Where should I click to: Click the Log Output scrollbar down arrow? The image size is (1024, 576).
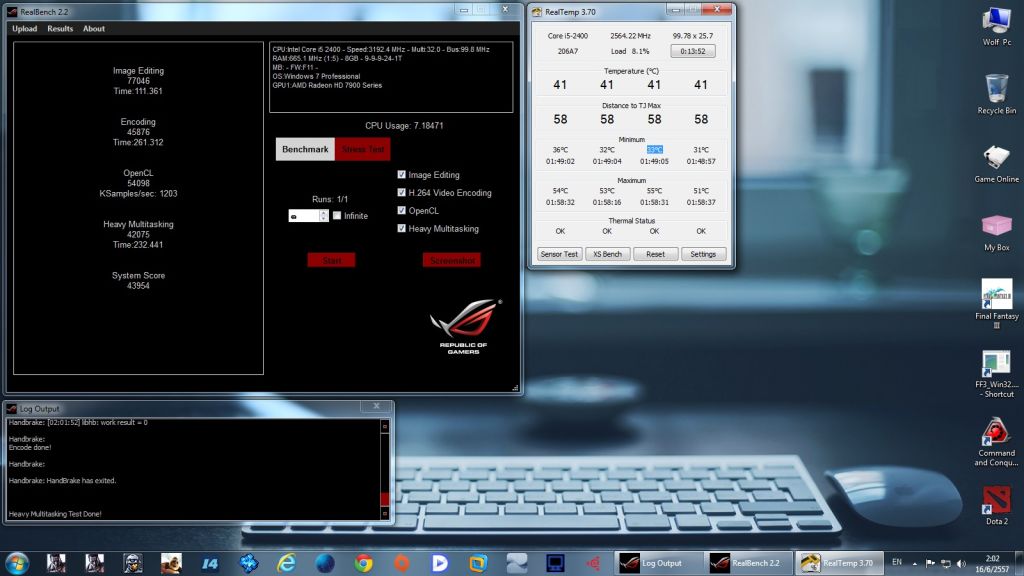(385, 513)
